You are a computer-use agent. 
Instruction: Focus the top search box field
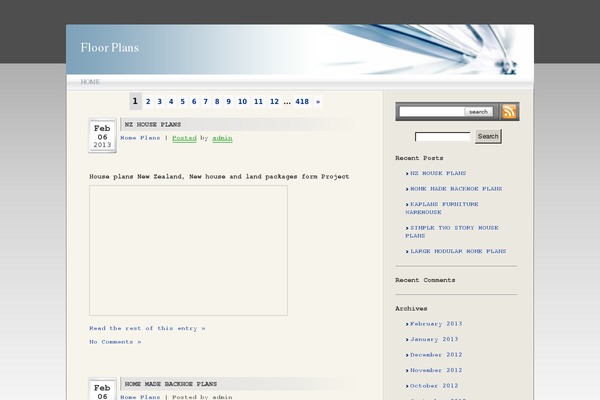[432, 111]
